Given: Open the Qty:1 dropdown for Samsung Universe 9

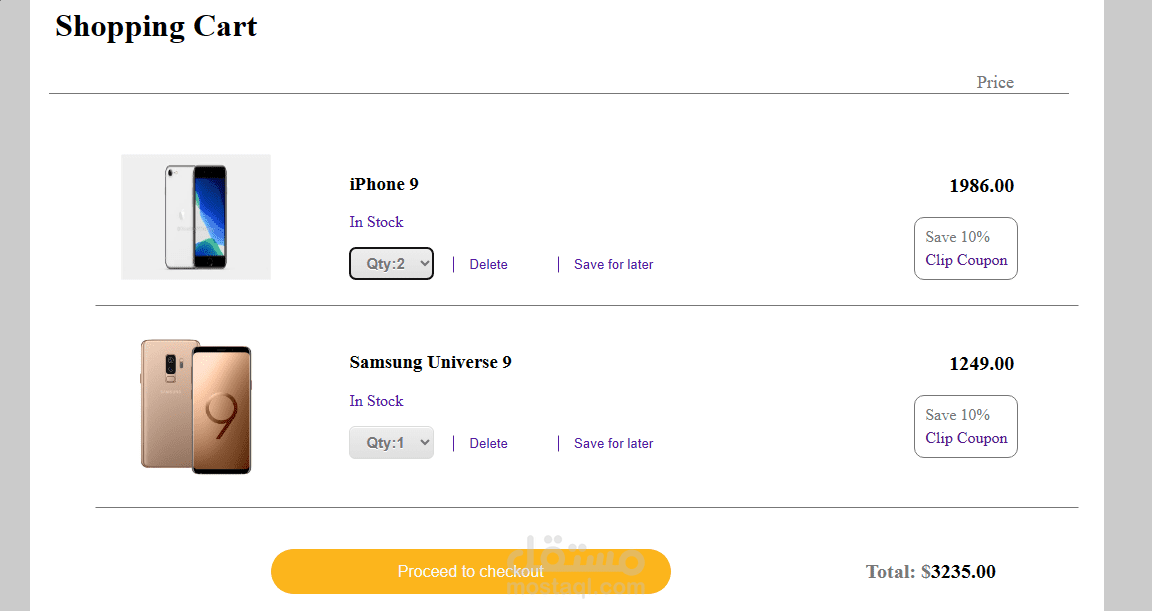Looking at the screenshot, I should click(x=391, y=443).
